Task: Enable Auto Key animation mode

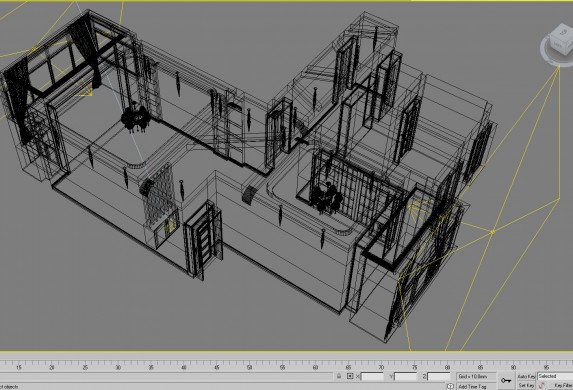Action: pos(526,376)
